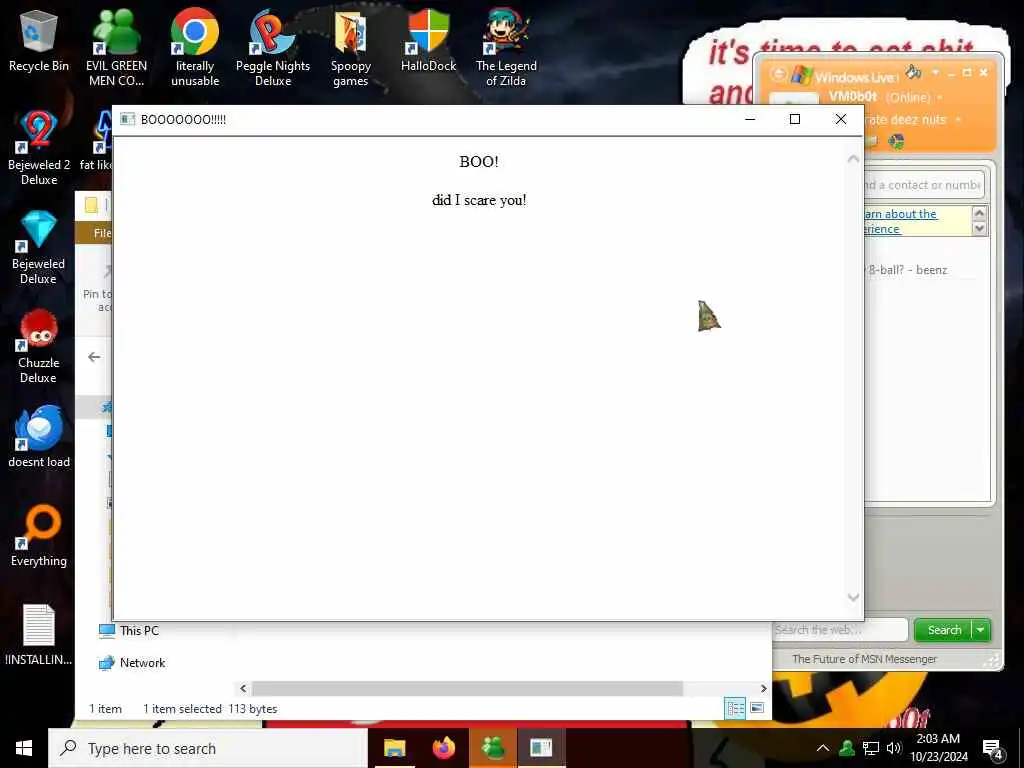Open the Recycle Bin desktop icon
This screenshot has width=1024, height=768.
39,40
